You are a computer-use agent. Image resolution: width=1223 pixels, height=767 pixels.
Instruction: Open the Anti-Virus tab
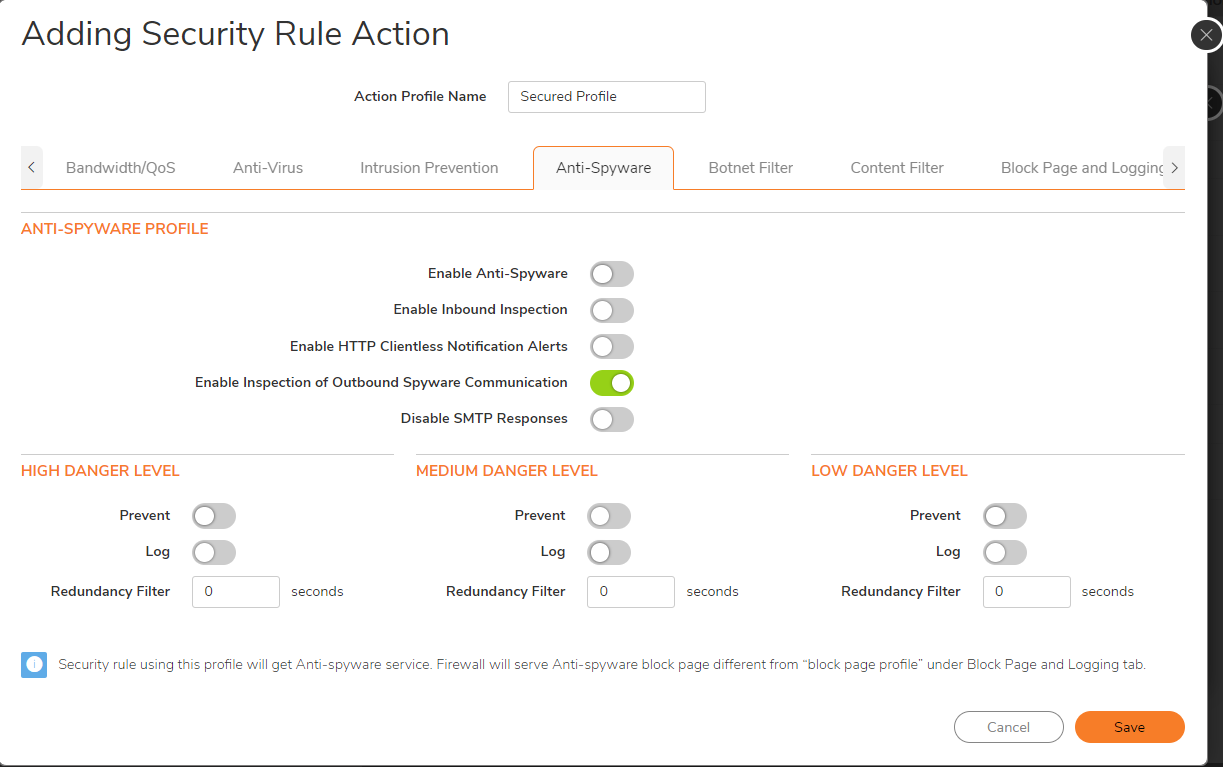267,167
